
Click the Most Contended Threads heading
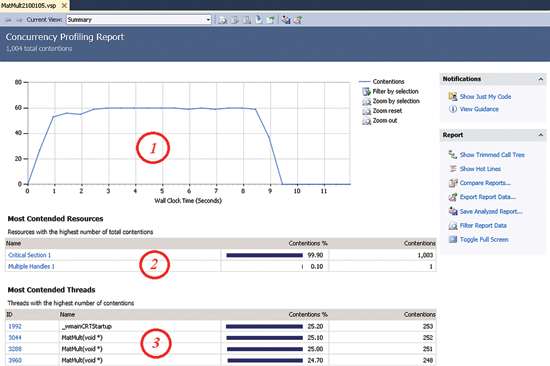52,290
